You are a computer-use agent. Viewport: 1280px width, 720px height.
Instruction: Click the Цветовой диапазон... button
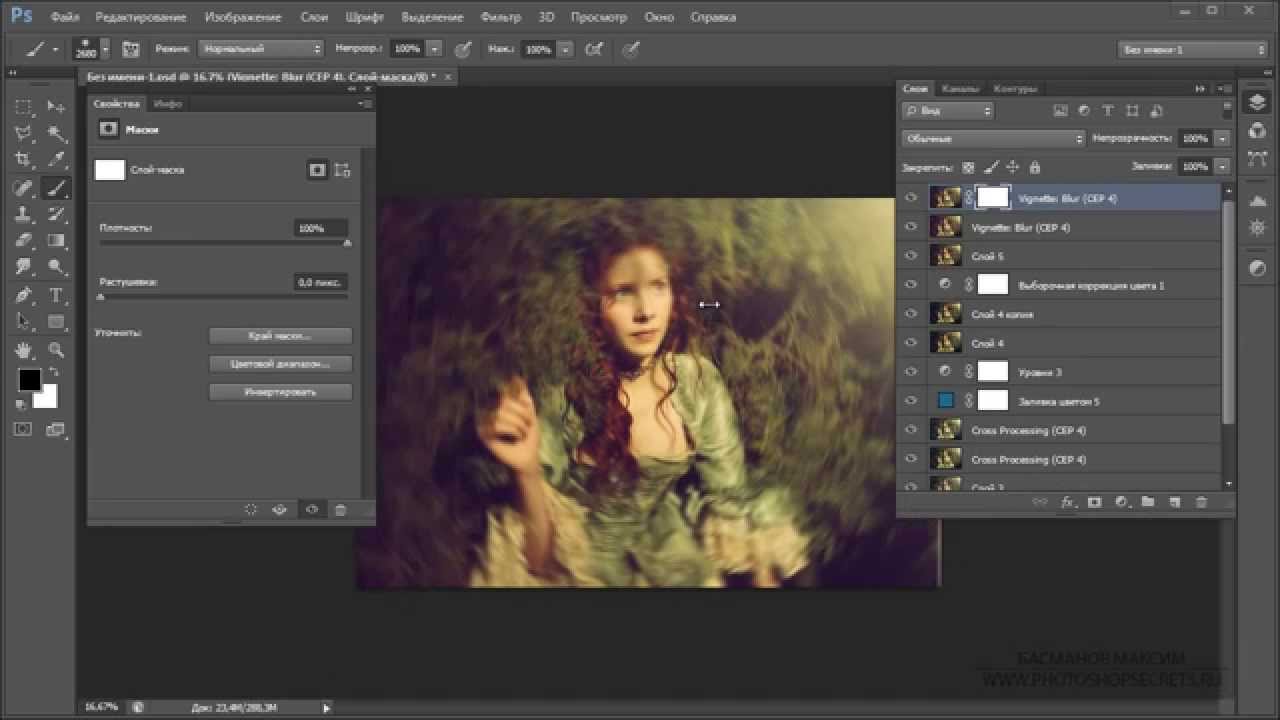coord(280,364)
